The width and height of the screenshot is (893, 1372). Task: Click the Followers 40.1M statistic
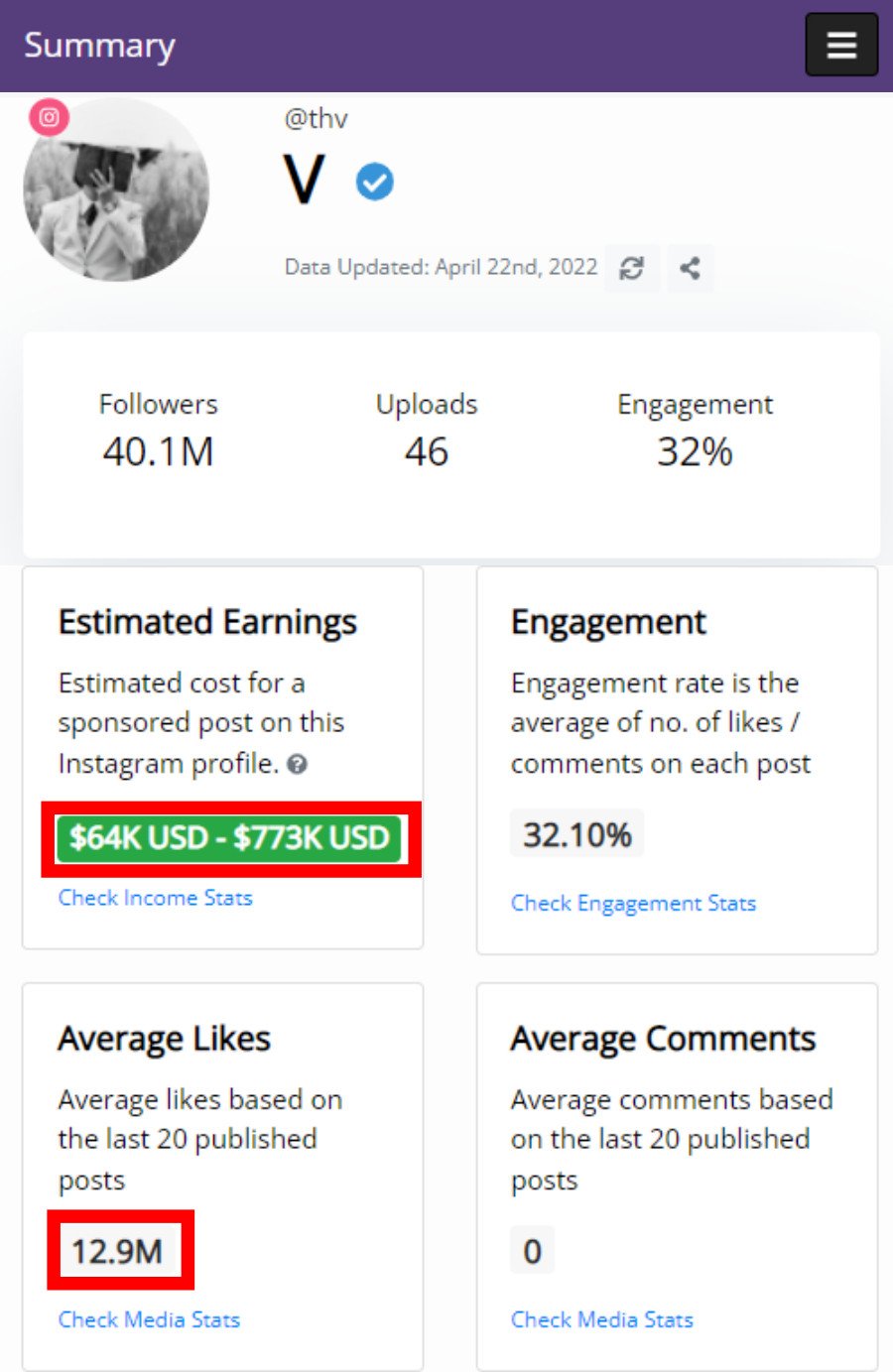click(158, 432)
